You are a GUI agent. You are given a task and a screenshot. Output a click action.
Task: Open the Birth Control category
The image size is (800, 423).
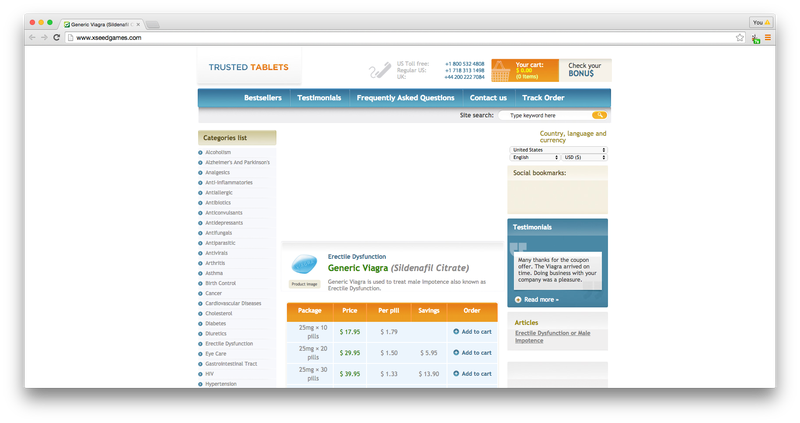pyautogui.click(x=220, y=283)
